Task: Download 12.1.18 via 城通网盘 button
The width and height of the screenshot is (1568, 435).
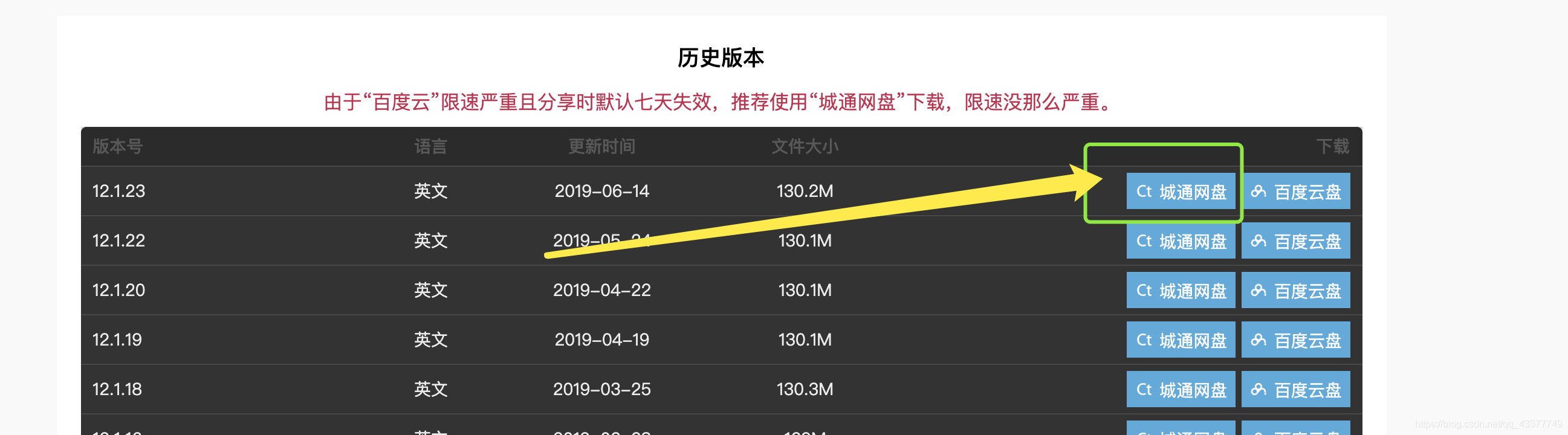Action: tap(1181, 389)
